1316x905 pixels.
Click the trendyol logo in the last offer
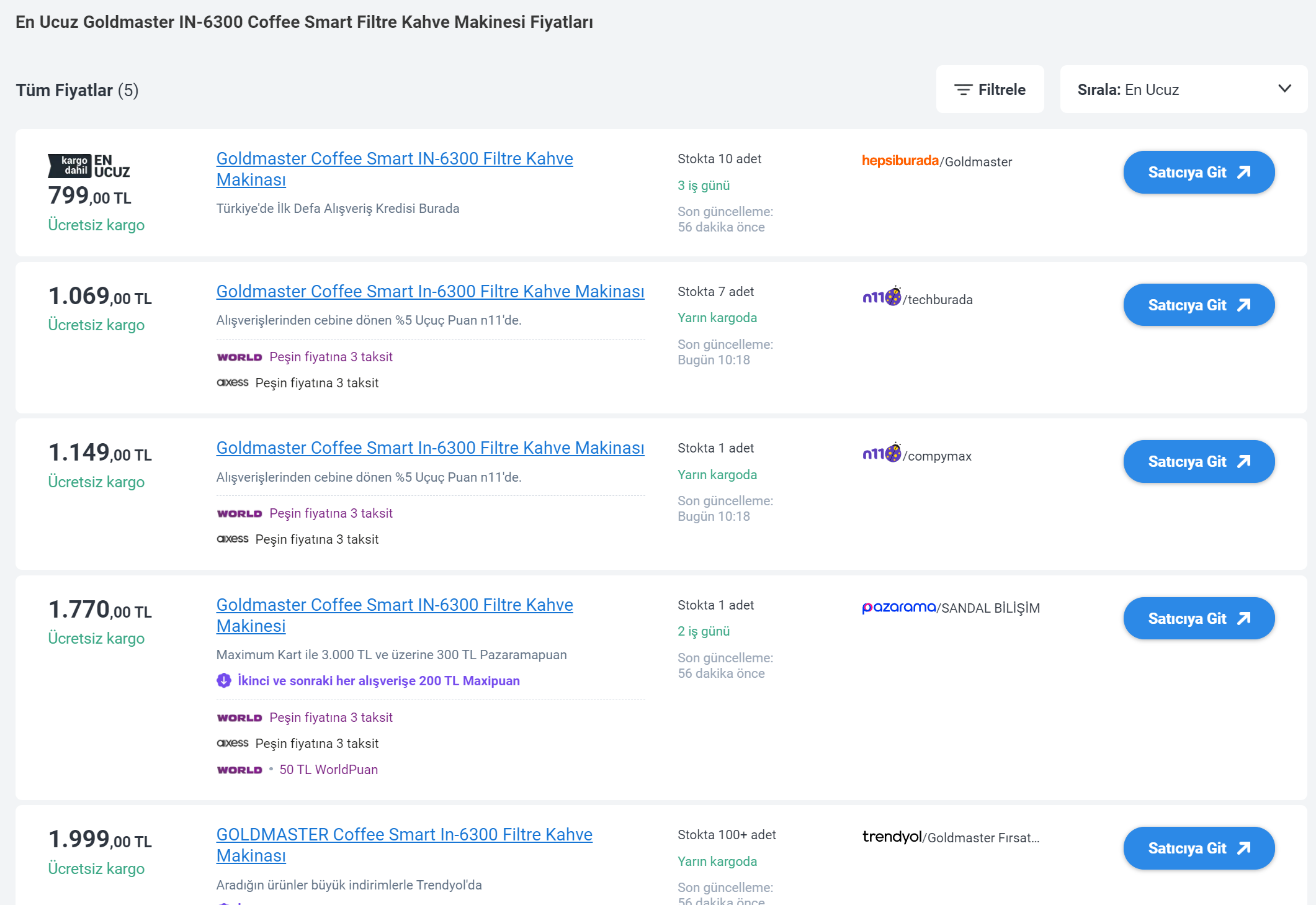pos(892,837)
